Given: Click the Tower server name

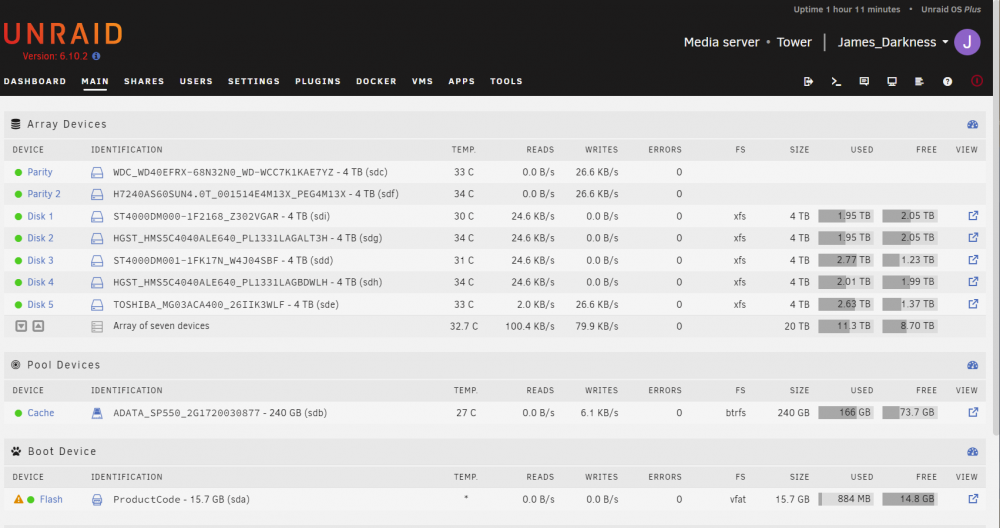Looking at the screenshot, I should 794,42.
